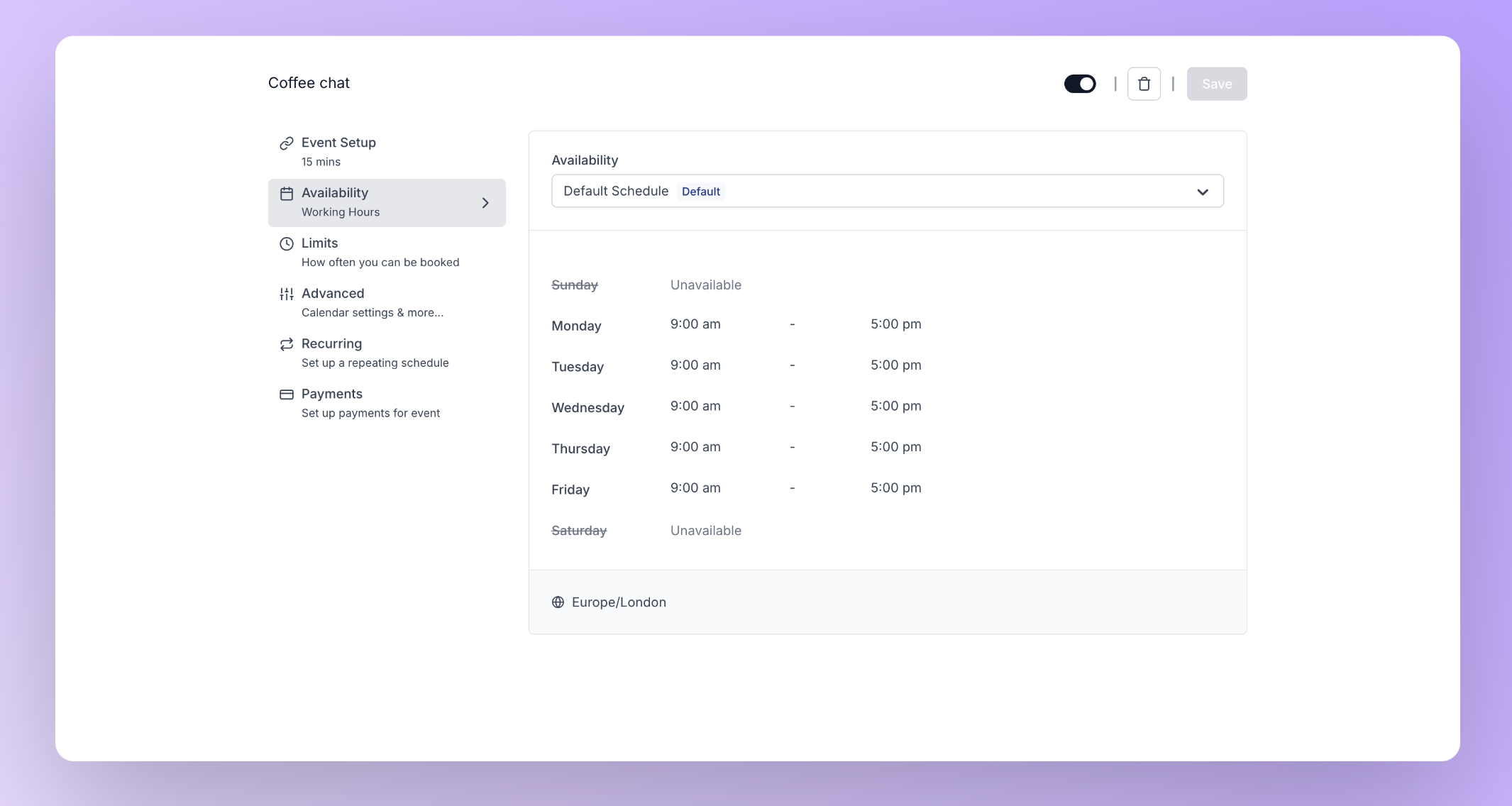Click the Save button
This screenshot has height=806, width=1512.
coord(1217,83)
